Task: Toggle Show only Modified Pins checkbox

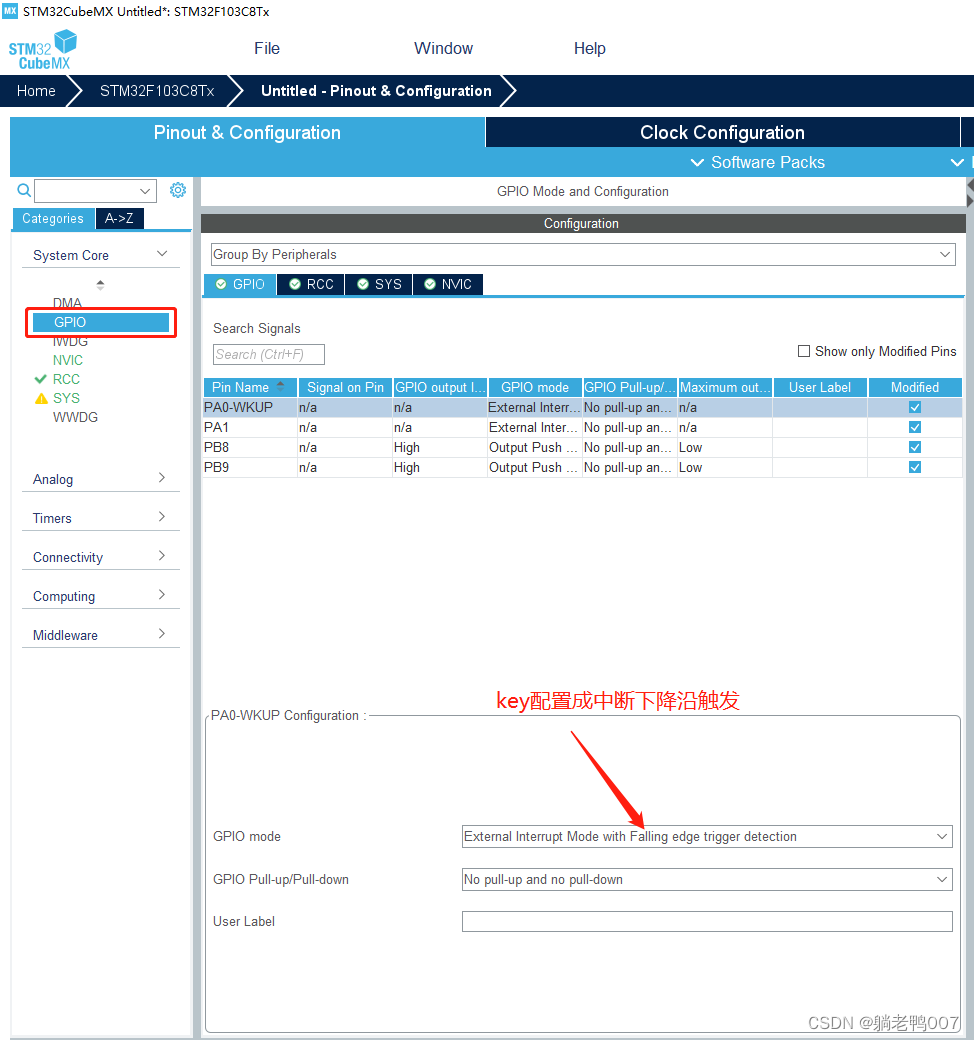Action: (x=803, y=351)
